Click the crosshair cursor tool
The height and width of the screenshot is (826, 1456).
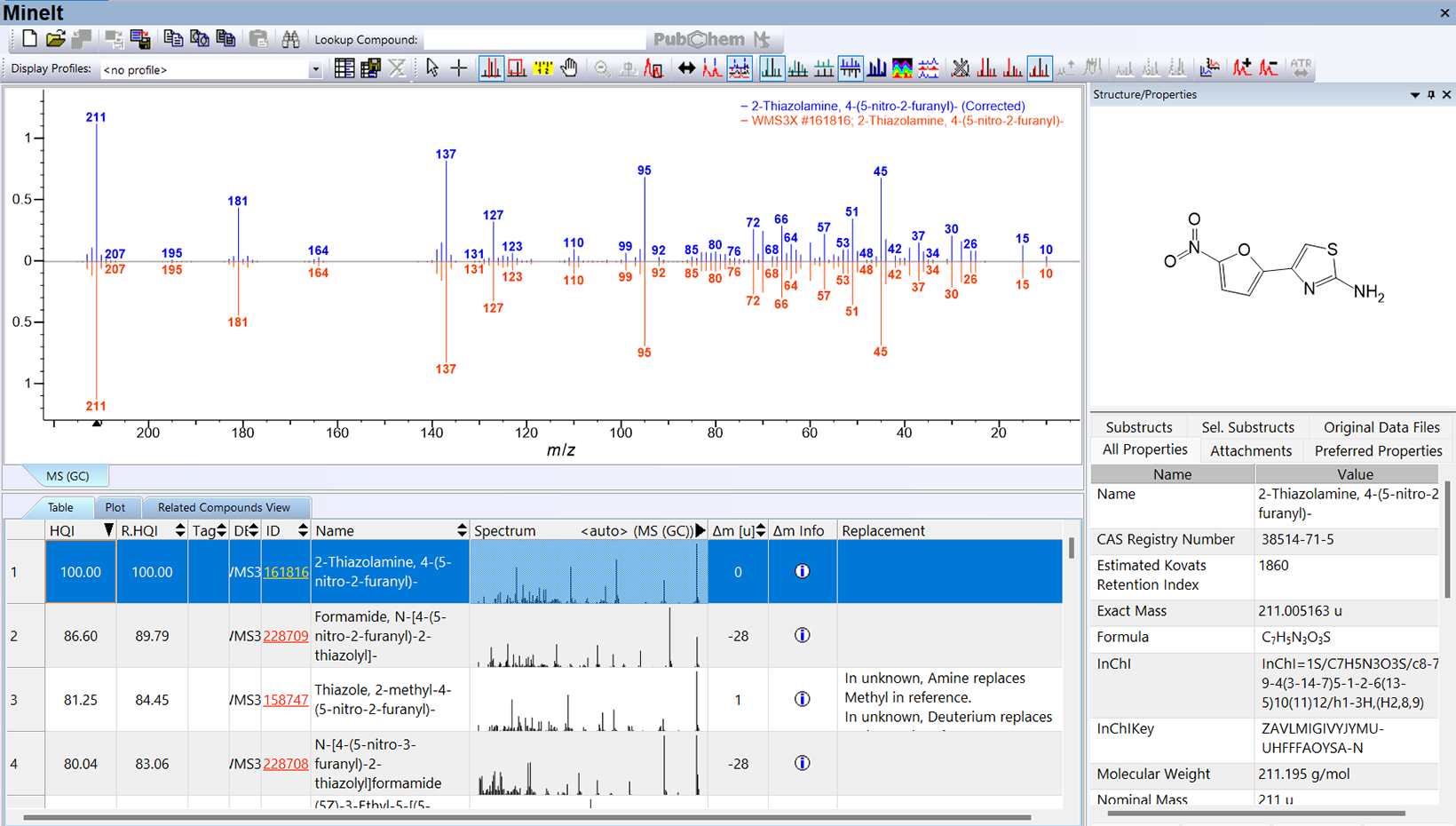[459, 68]
